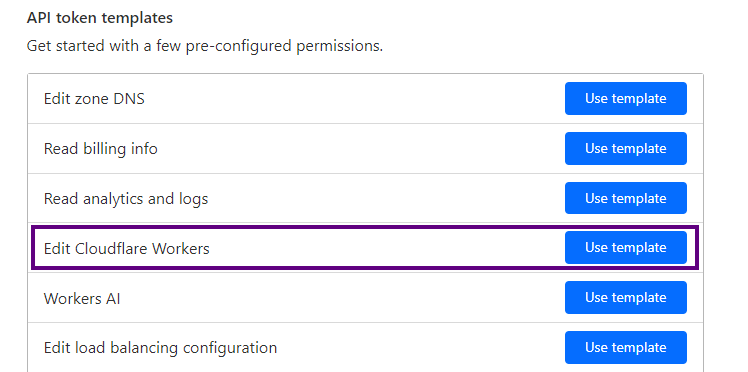Use template for Read billing info
Screen dimensions: 748x372
tap(625, 148)
